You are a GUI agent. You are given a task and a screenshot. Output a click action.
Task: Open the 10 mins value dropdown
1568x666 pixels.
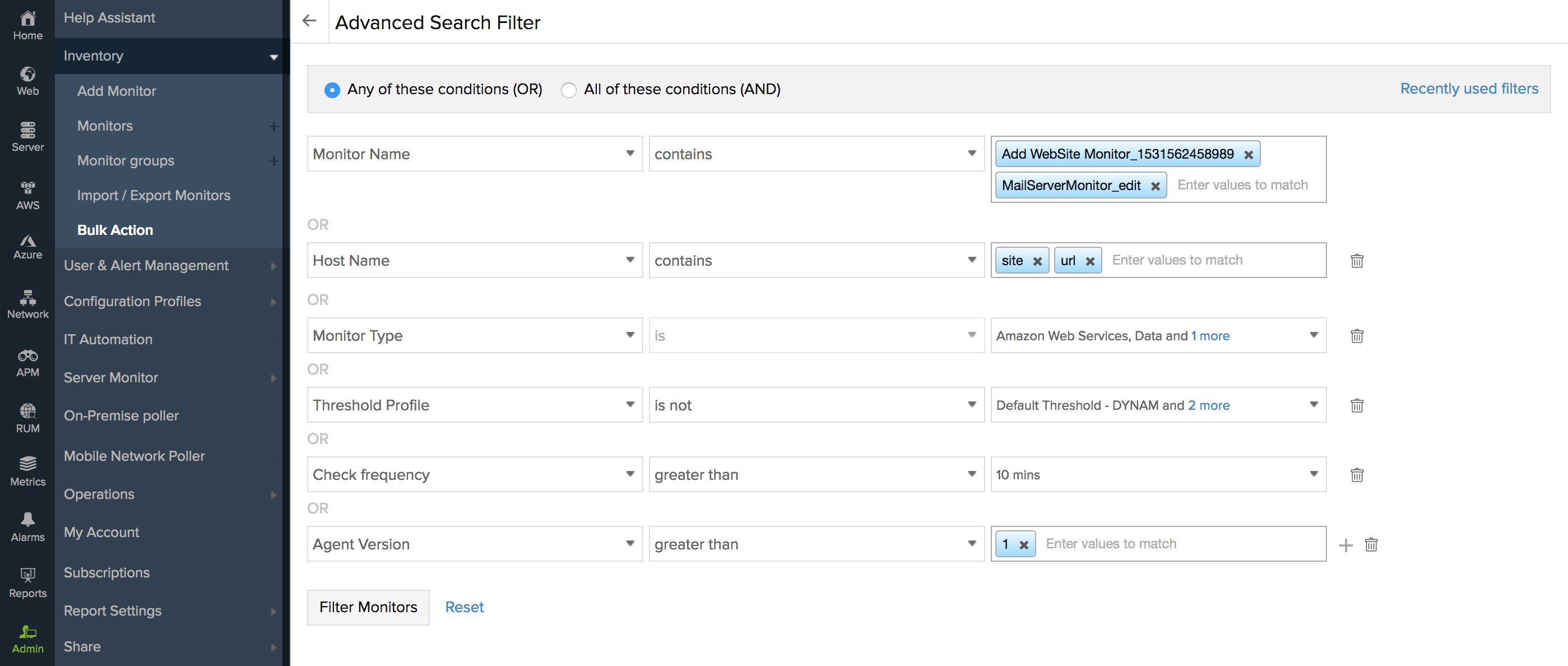[1158, 474]
